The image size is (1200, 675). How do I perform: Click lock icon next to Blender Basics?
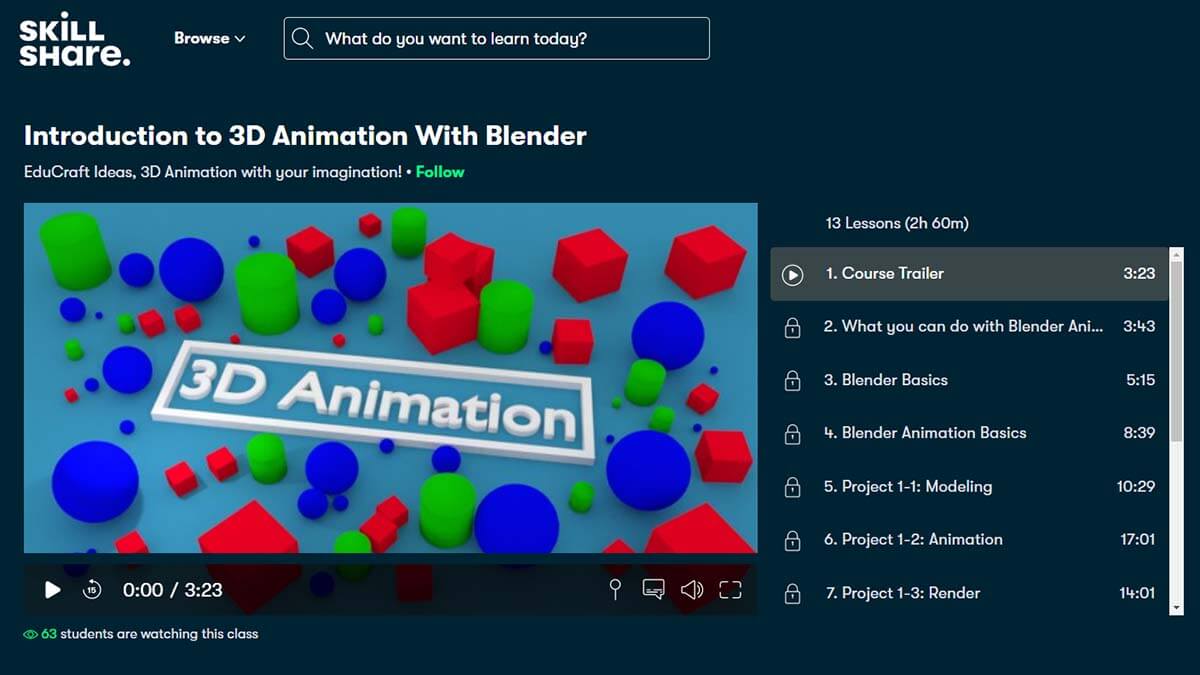[x=792, y=380]
